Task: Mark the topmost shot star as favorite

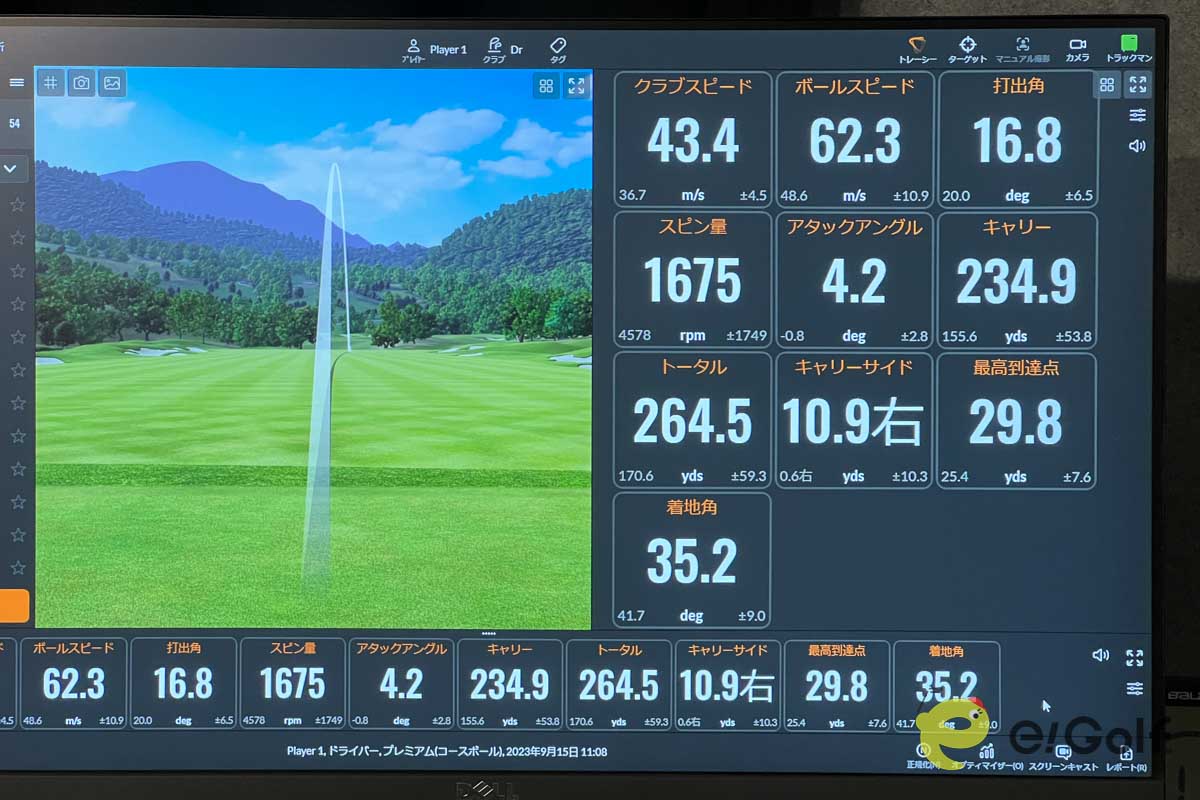Action: tap(17, 205)
